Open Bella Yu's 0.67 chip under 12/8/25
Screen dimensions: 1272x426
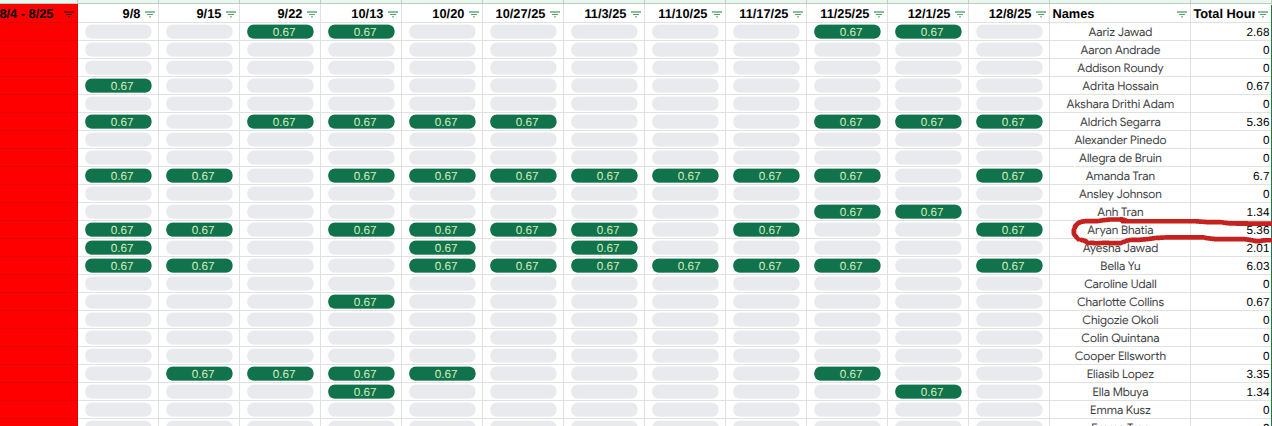coord(1009,266)
